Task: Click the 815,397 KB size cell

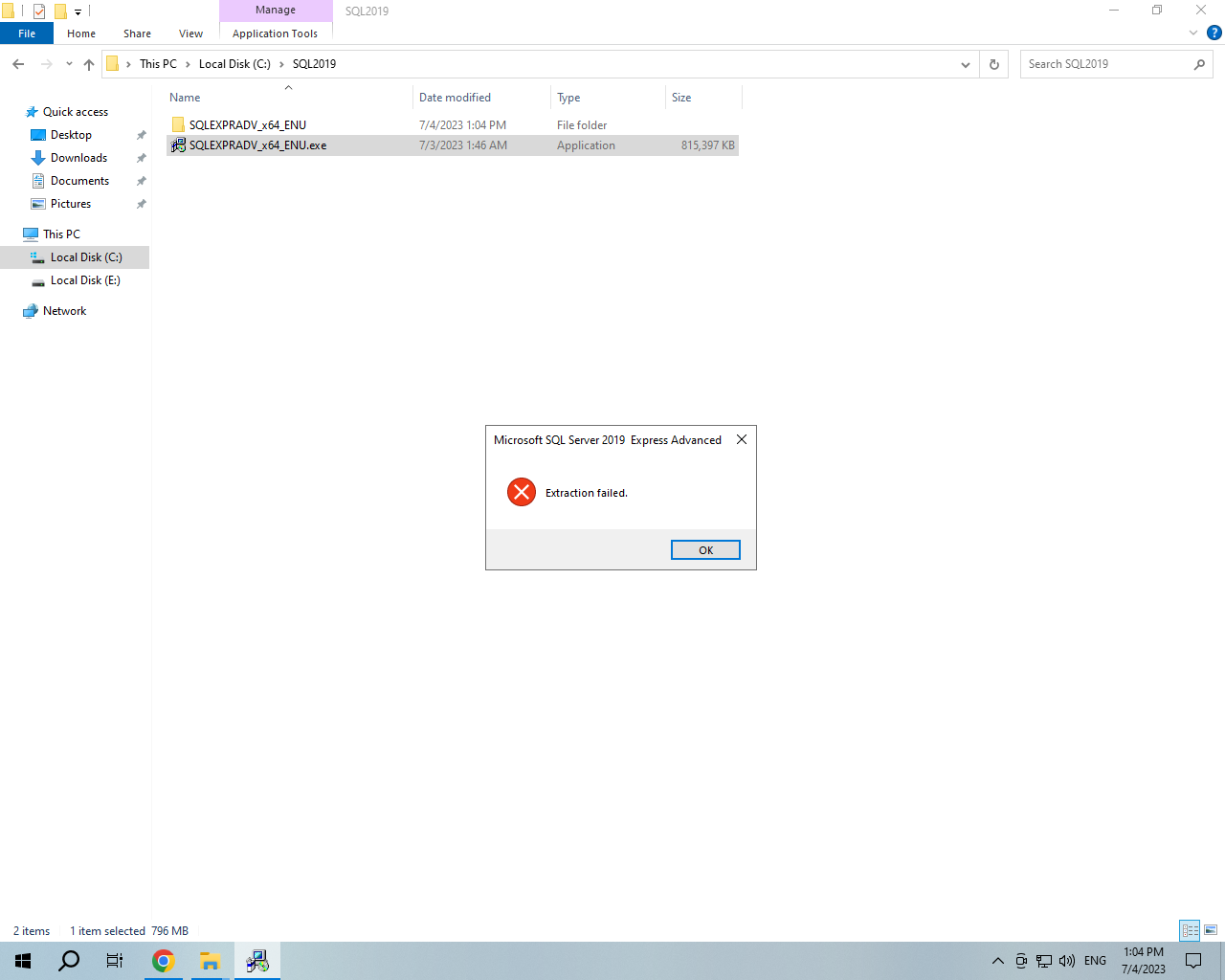Action: pyautogui.click(x=707, y=145)
